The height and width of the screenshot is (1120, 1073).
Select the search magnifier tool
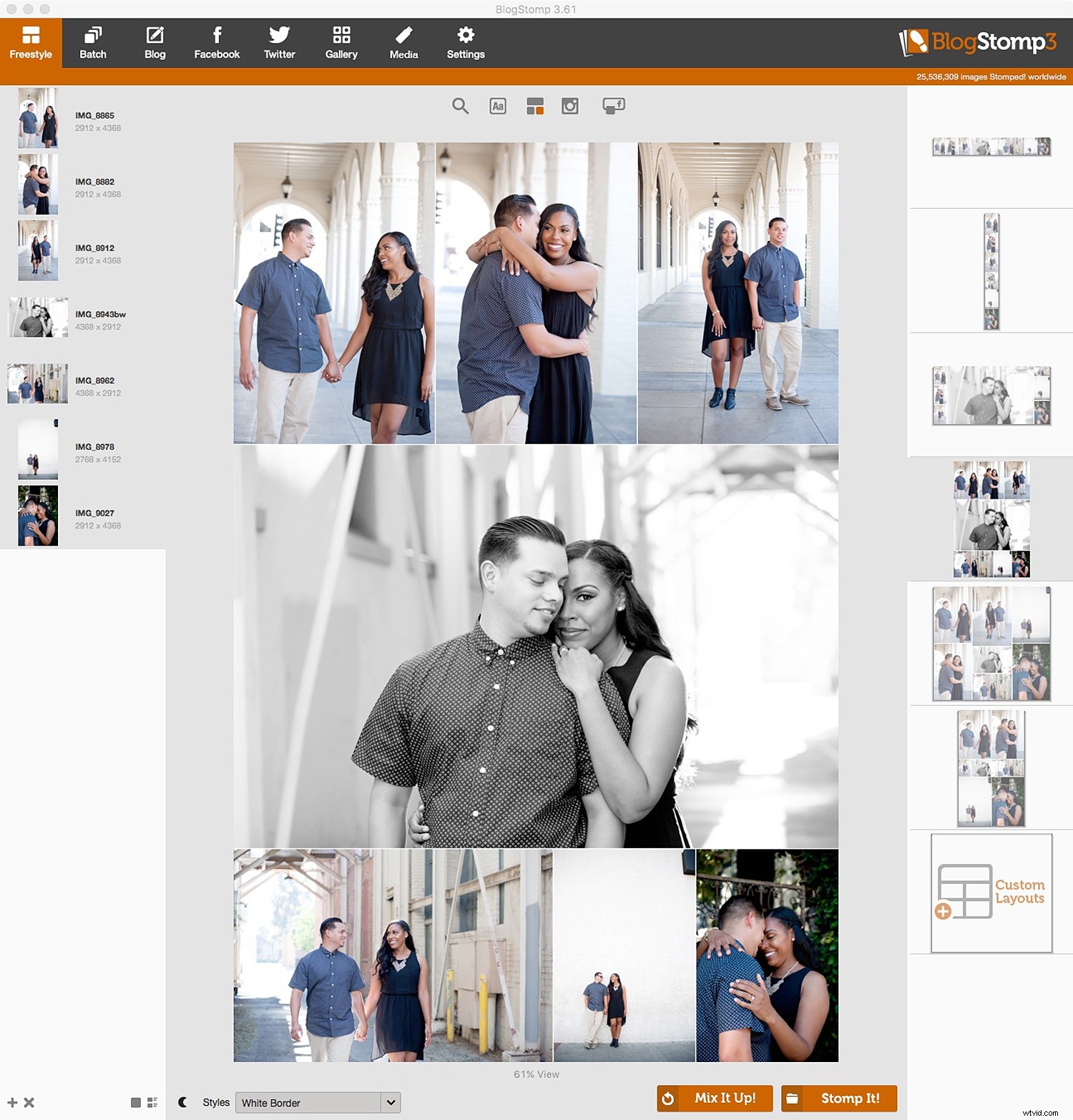461,105
